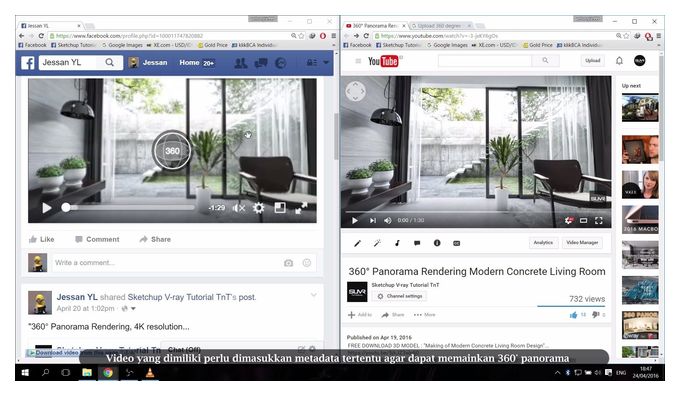Switch to the Upload 360 degree tab
The image size is (680, 396).
tap(441, 26)
